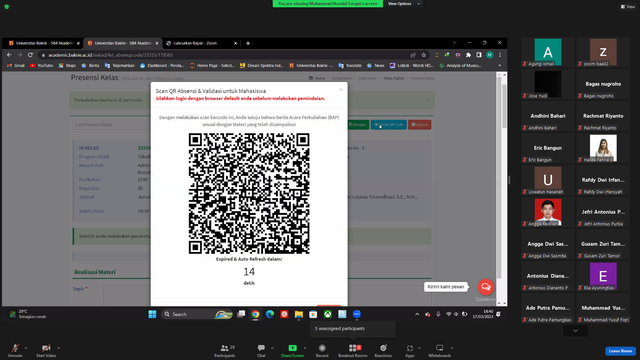Click the View button at top right
The width and height of the screenshot is (640, 360).
coord(628,7)
